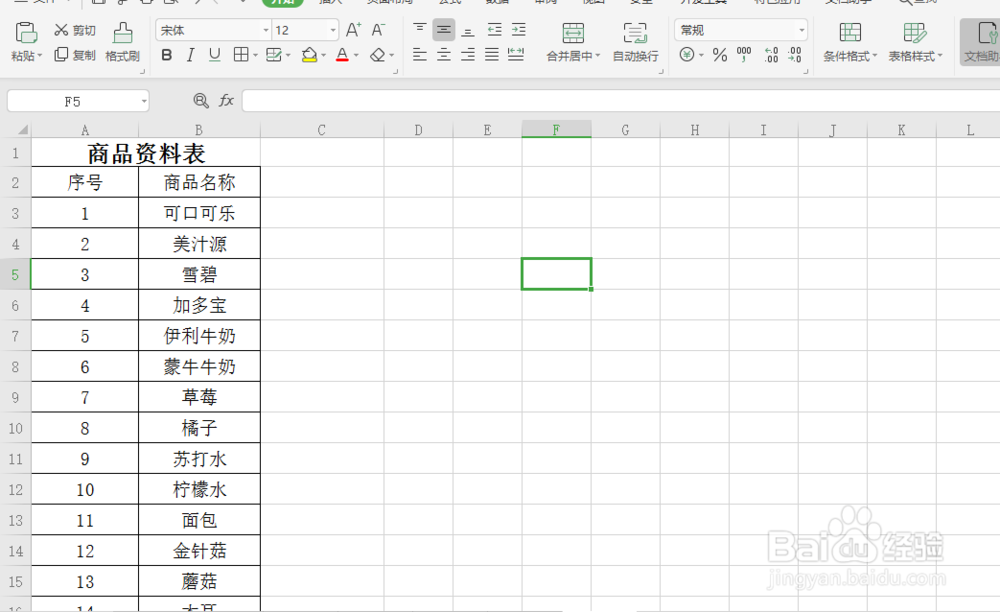1000x612 pixels.
Task: Click the Percent style icon
Action: click(x=718, y=55)
